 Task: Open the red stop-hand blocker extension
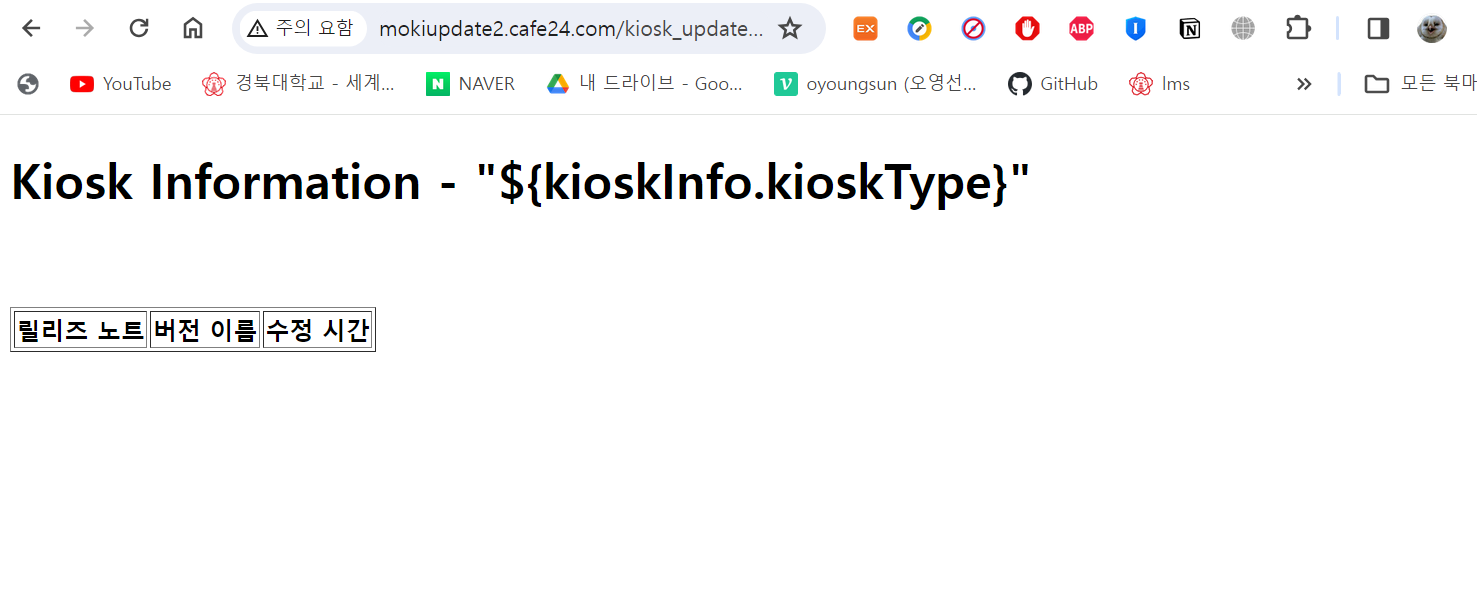click(1027, 29)
